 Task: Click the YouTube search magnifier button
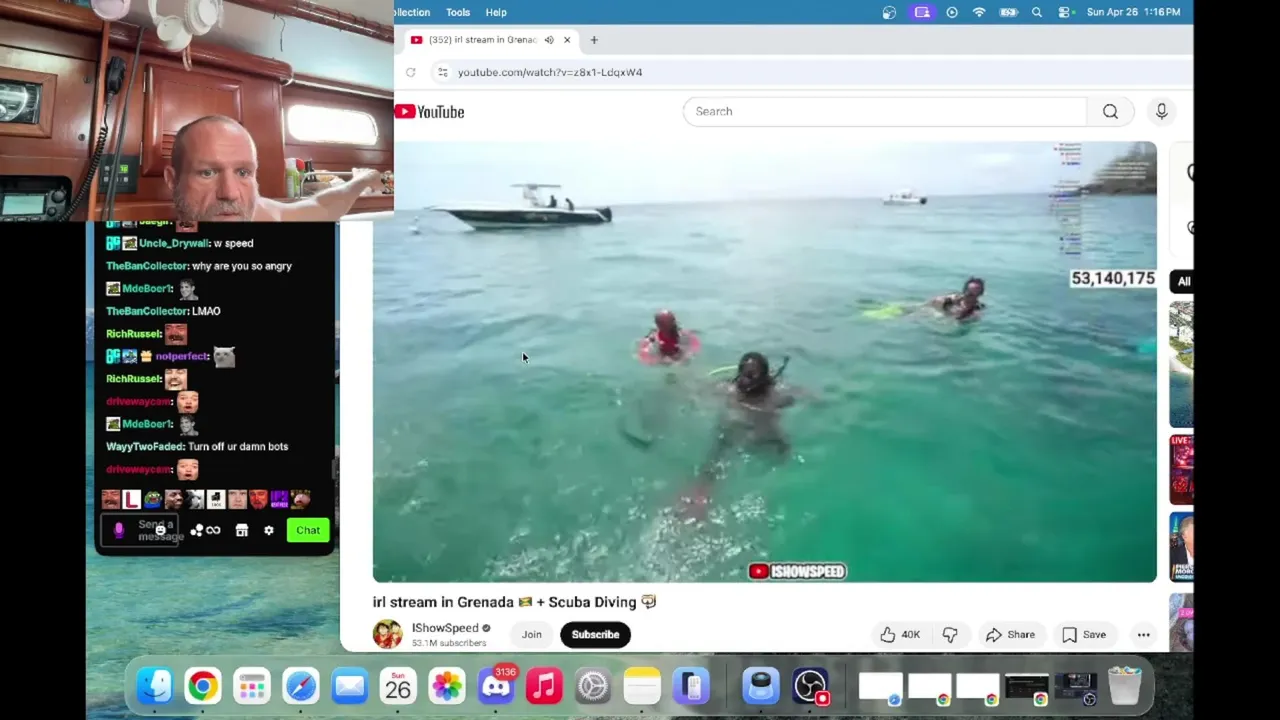tap(1110, 112)
